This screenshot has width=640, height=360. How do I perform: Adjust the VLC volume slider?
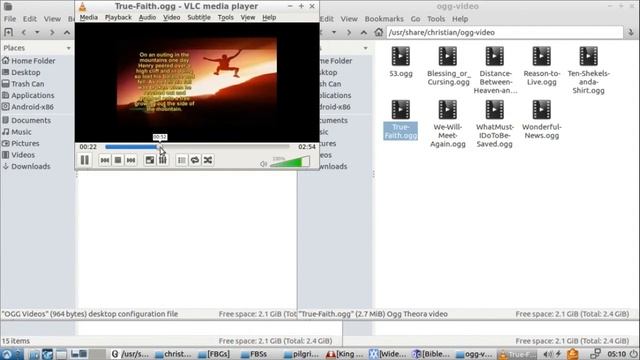[x=290, y=162]
